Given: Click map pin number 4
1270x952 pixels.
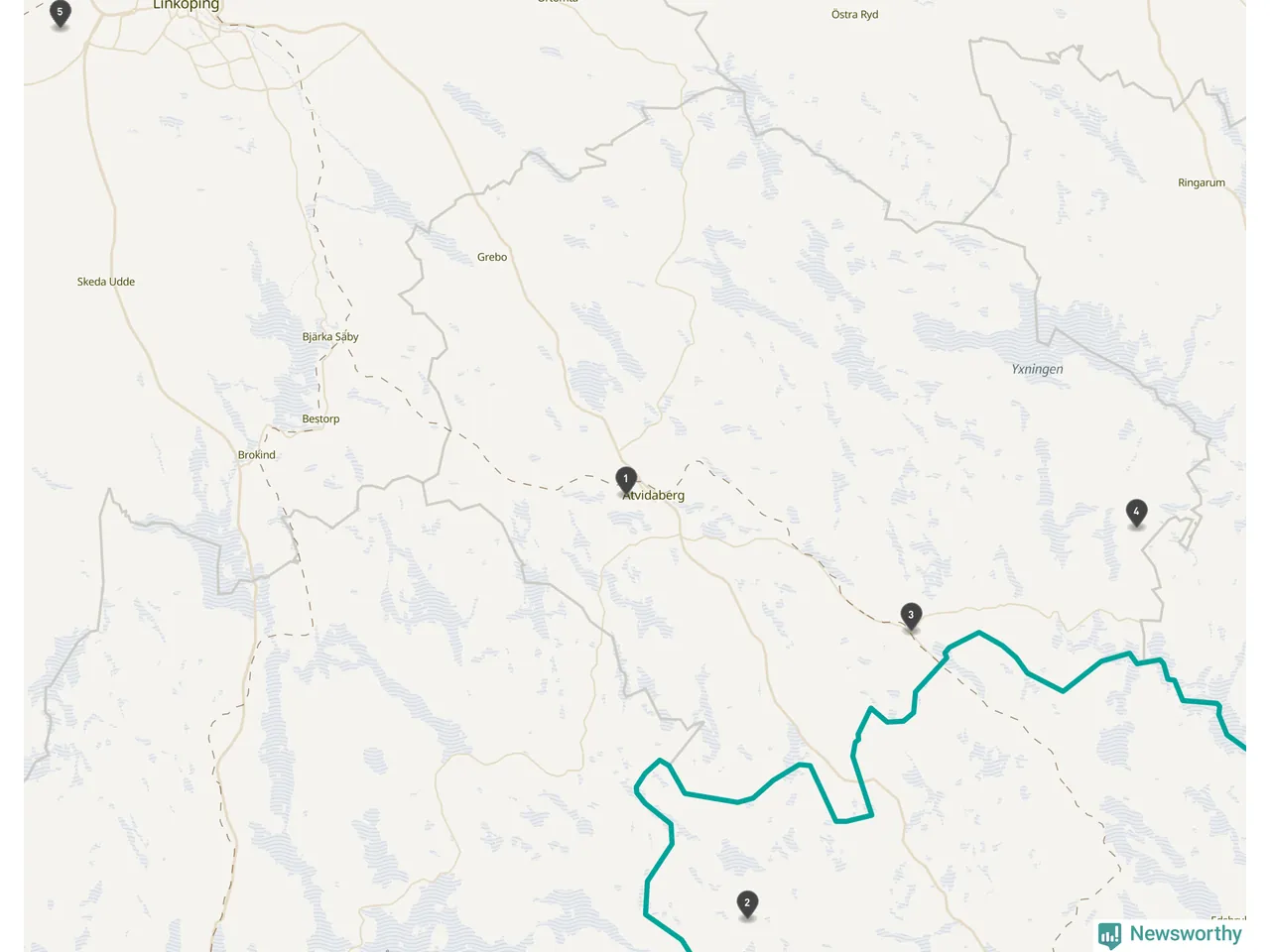Looking at the screenshot, I should coord(1136,514).
